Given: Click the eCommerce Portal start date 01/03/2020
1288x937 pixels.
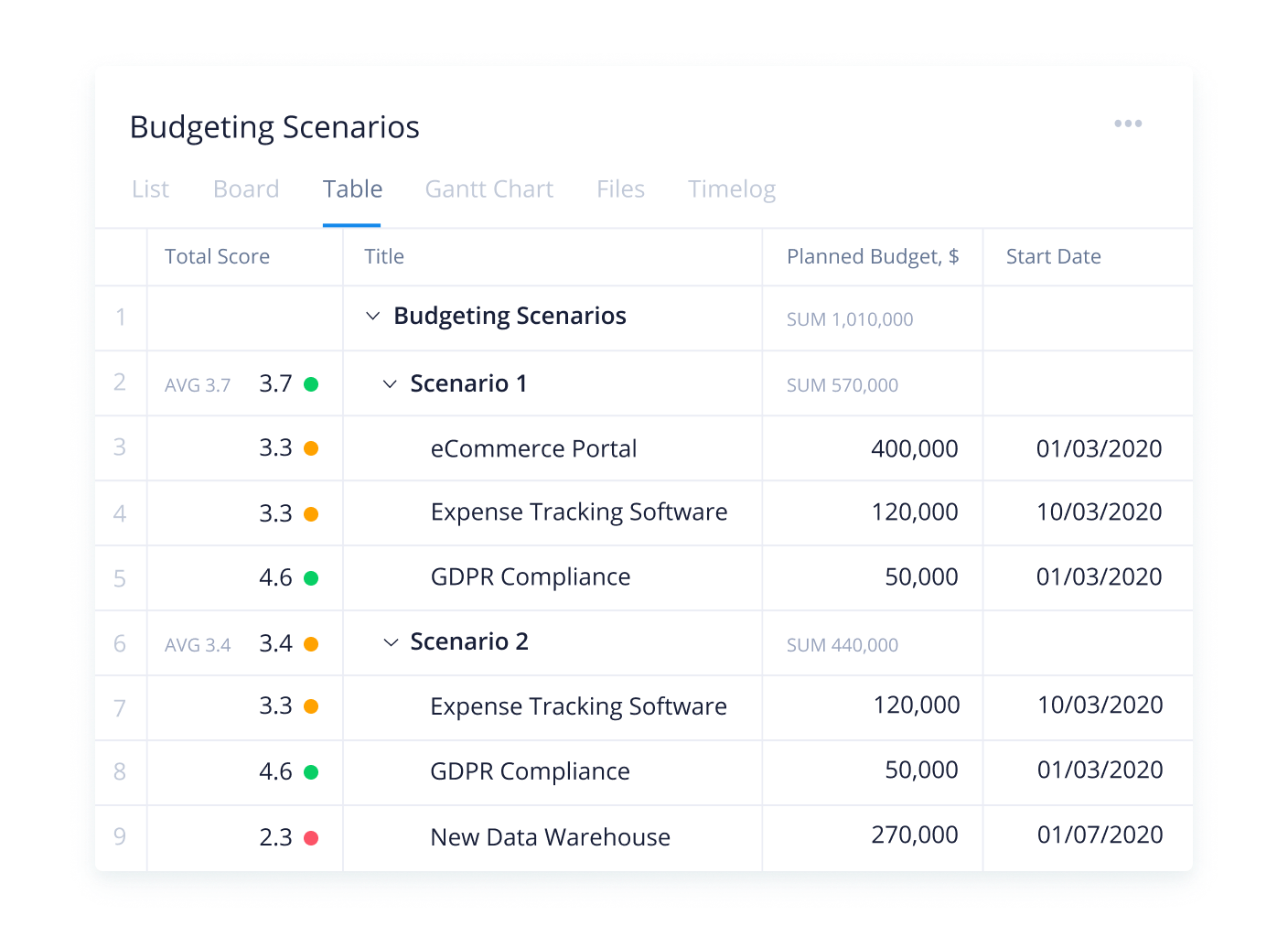Looking at the screenshot, I should pos(1099,449).
